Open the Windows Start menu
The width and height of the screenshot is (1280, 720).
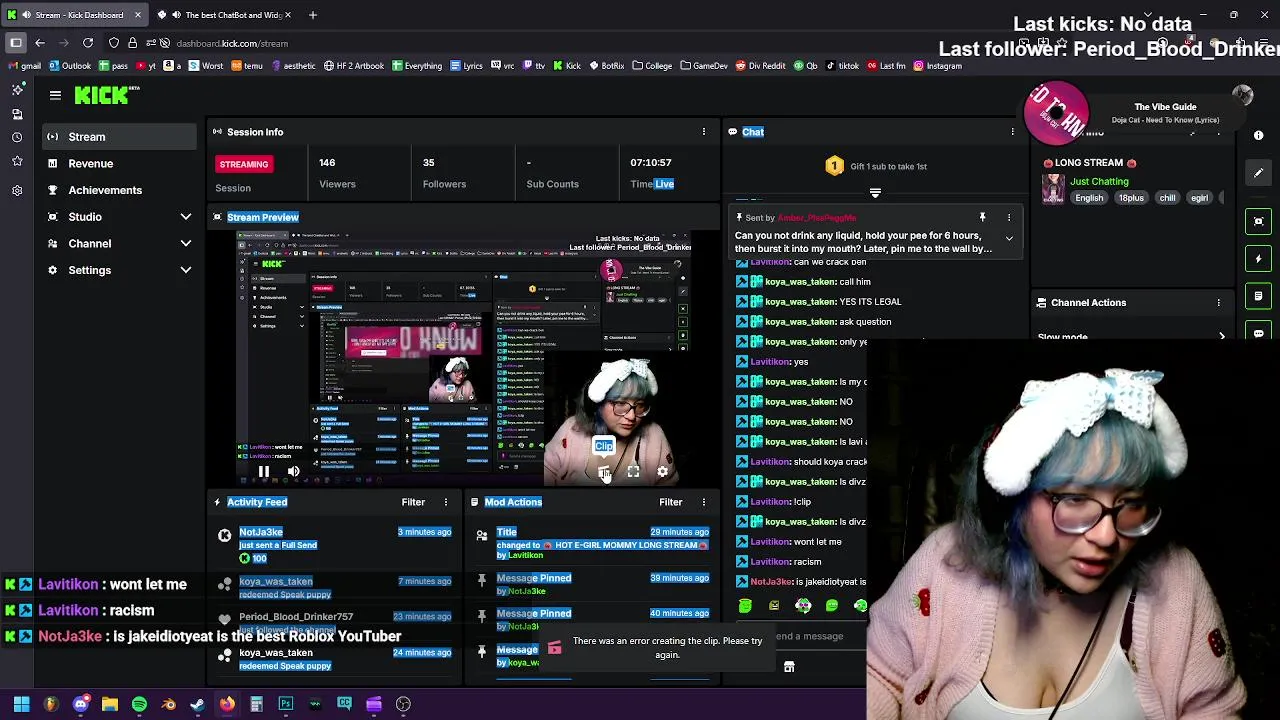[x=21, y=704]
